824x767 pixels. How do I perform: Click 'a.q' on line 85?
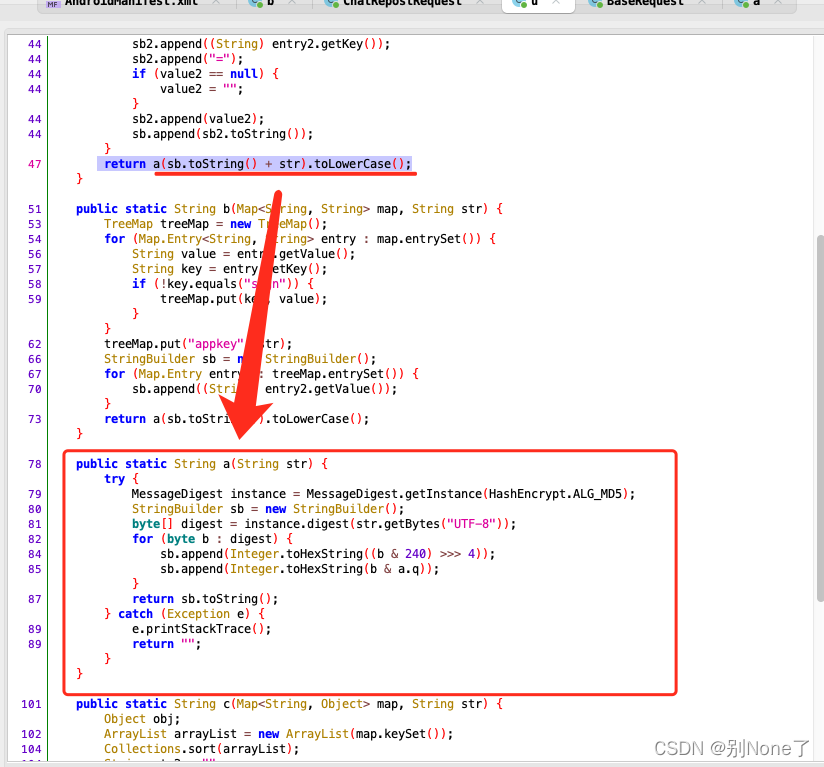click(x=408, y=569)
